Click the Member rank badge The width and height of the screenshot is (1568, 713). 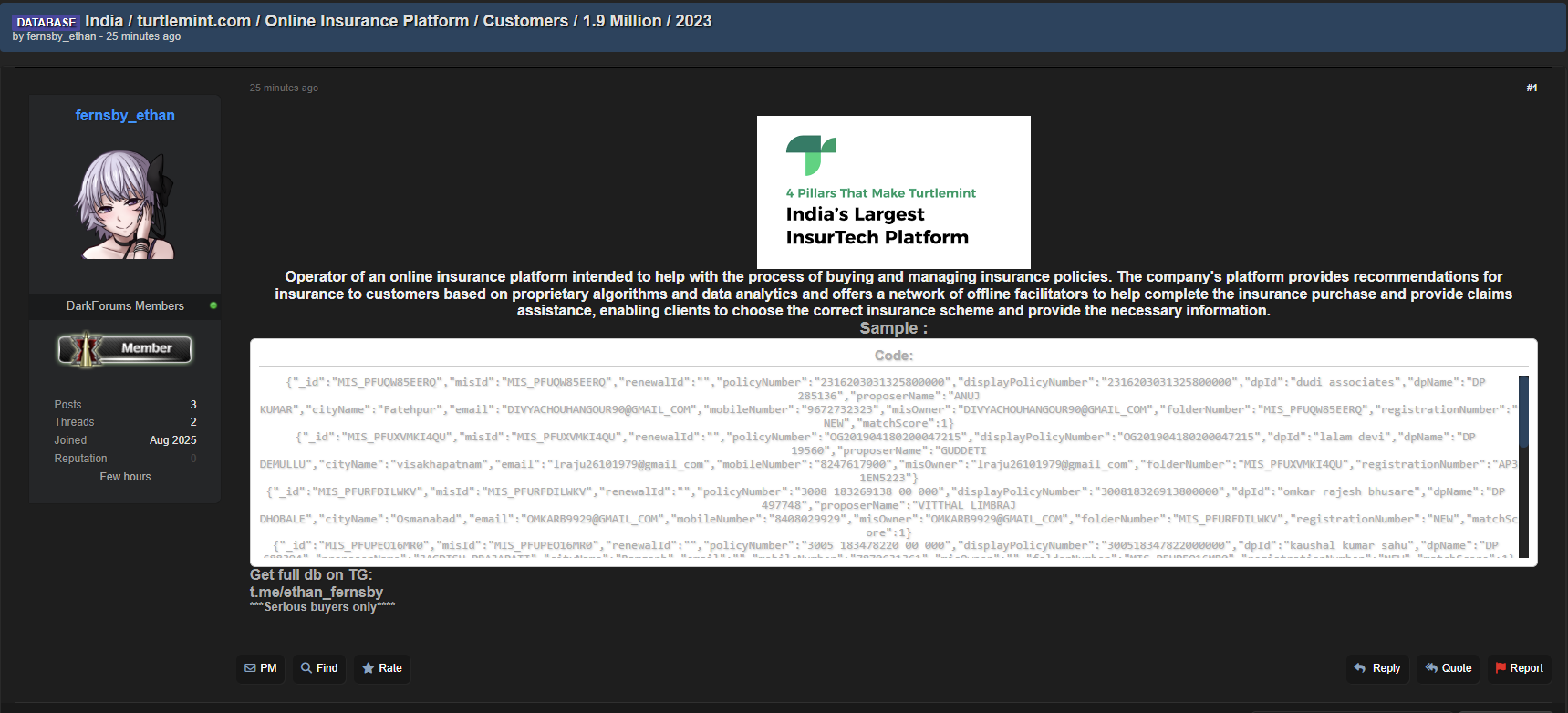click(x=125, y=349)
